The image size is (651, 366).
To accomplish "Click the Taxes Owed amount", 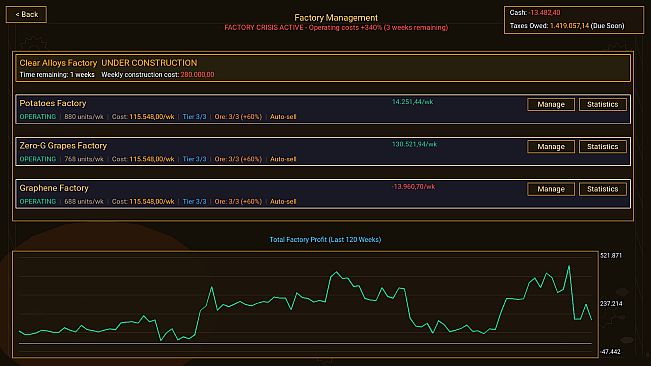I will (569, 26).
